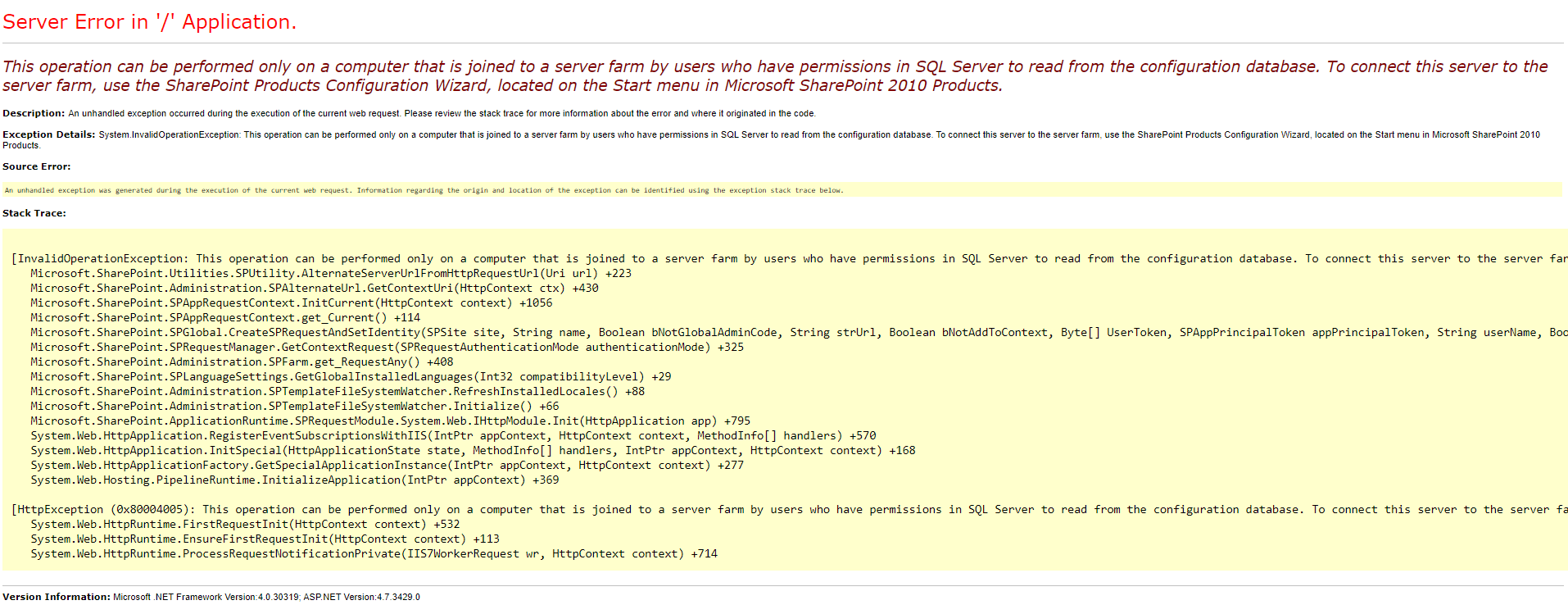Click the "Source Error:" label
The width and height of the screenshot is (1568, 614).
(x=37, y=166)
